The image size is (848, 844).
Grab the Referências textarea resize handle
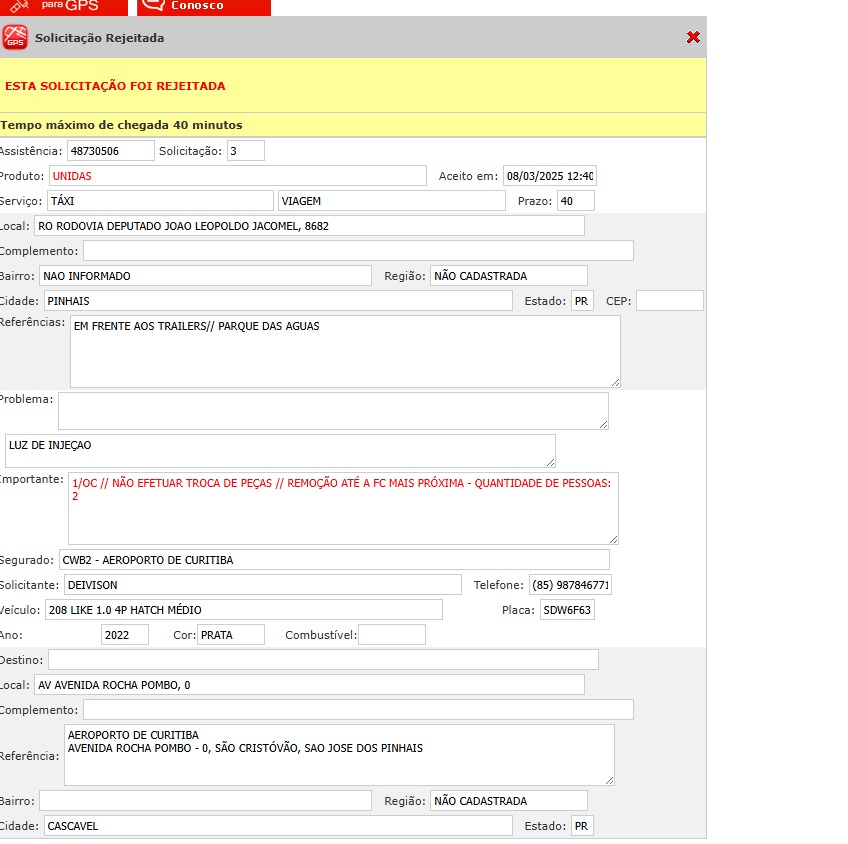tap(615, 382)
